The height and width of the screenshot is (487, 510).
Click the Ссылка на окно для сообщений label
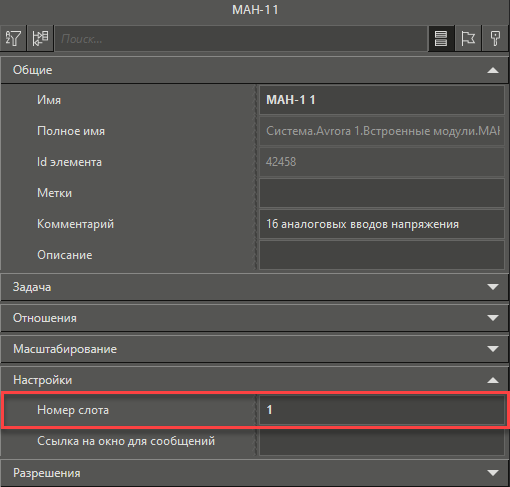click(126, 441)
